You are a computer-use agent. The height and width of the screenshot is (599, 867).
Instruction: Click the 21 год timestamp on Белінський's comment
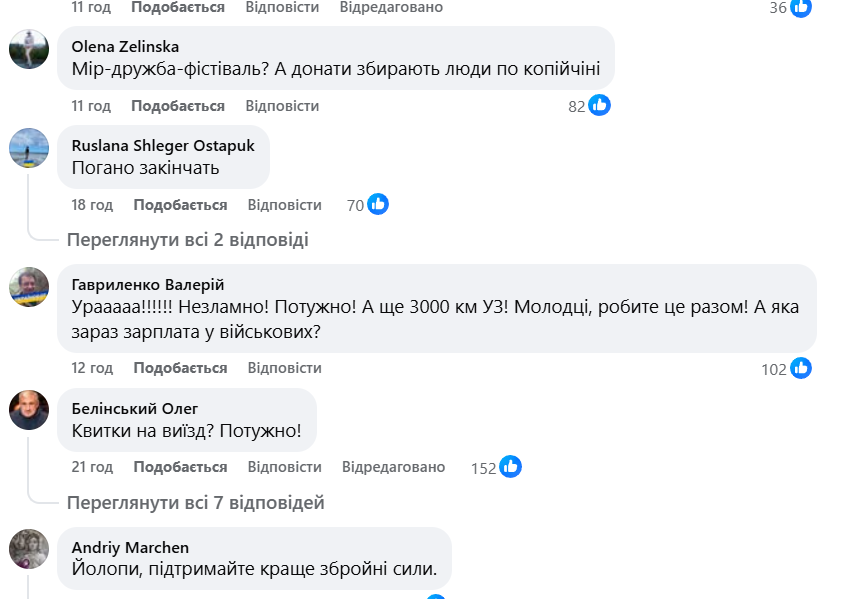92,467
